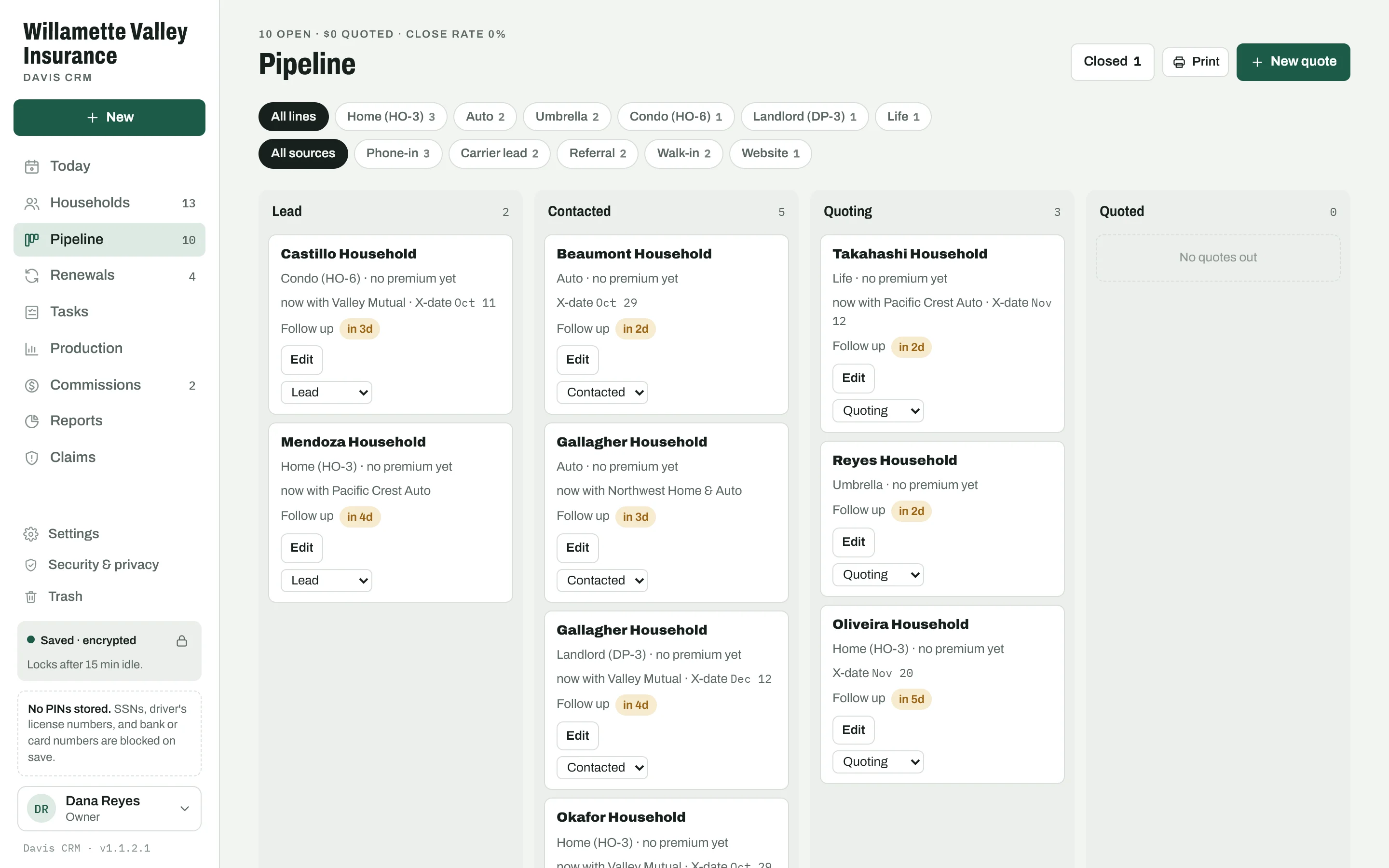Expand Dana Reyes account chevron
Screen dimensions: 1389x868
(185, 808)
